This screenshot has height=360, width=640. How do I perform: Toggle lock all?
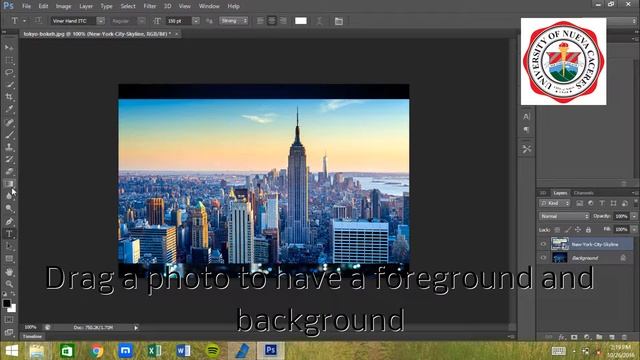[589, 230]
